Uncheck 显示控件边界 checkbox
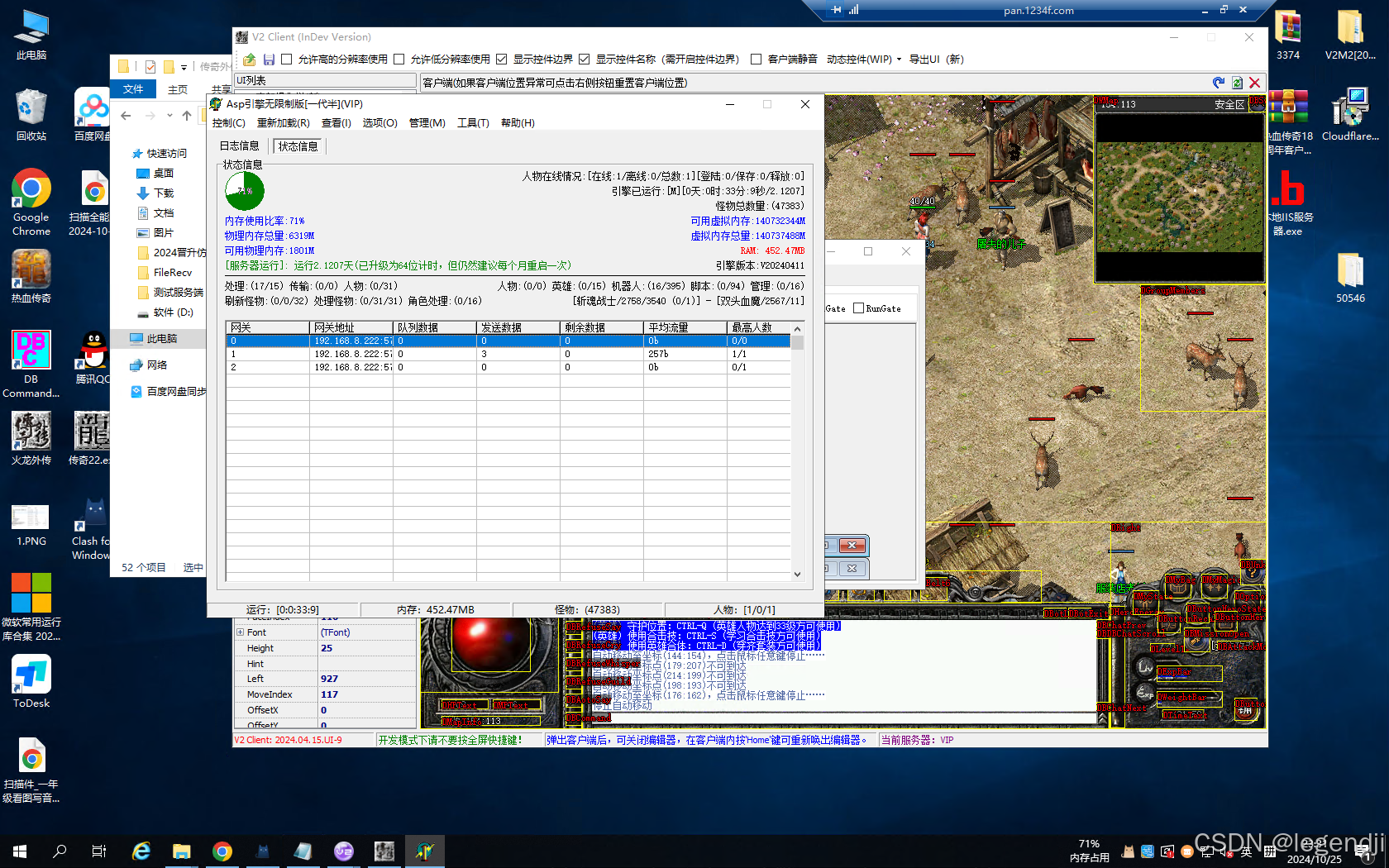This screenshot has height=868, width=1389. pos(501,60)
